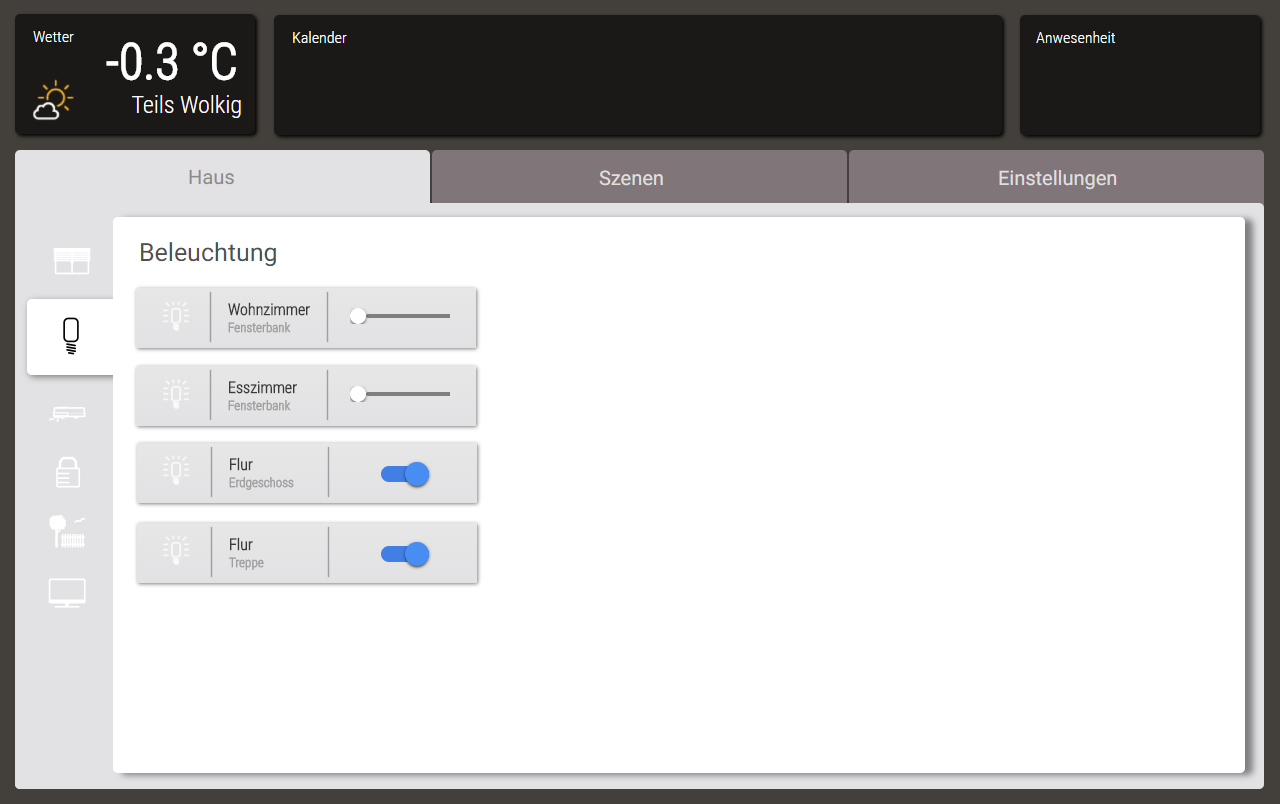
Task: Click the -0.3 °C temperature reading
Action: coord(172,63)
